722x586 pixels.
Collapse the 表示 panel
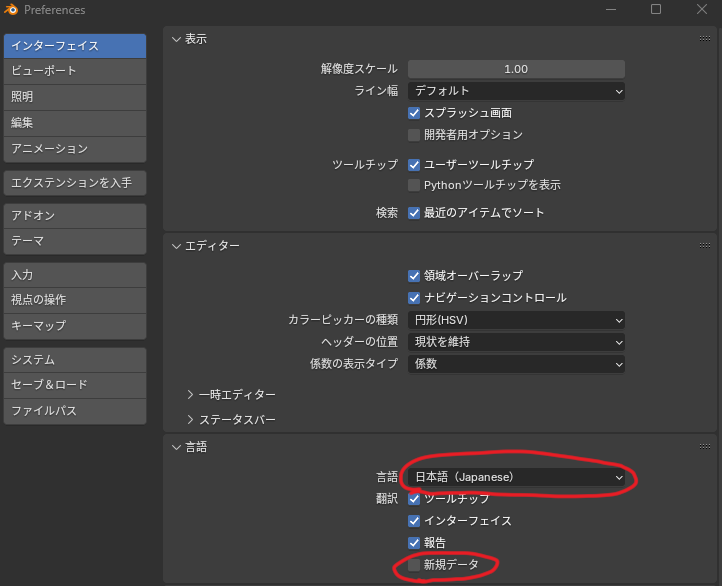click(x=176, y=40)
